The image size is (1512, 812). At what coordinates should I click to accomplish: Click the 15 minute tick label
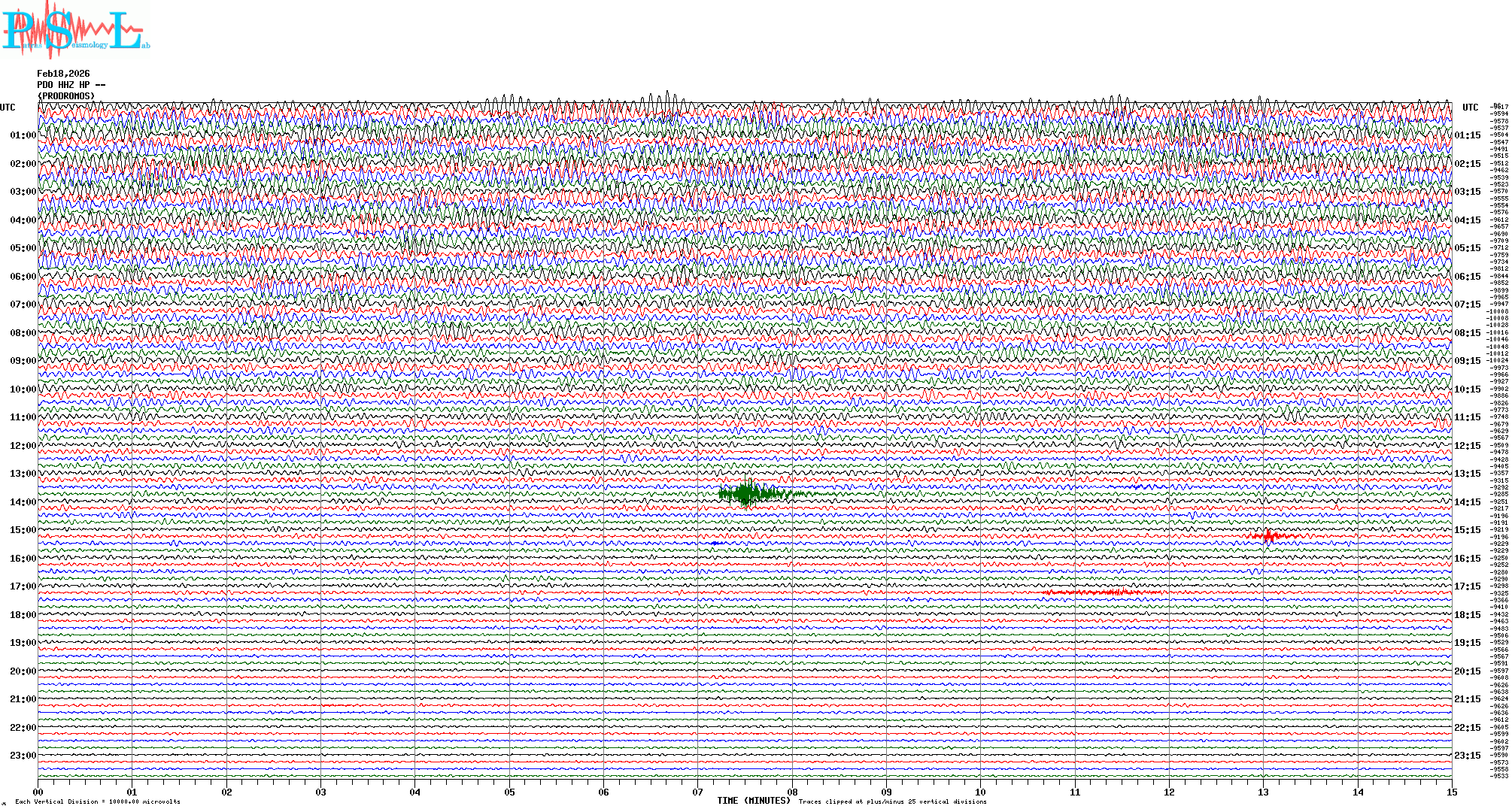coord(1451,792)
